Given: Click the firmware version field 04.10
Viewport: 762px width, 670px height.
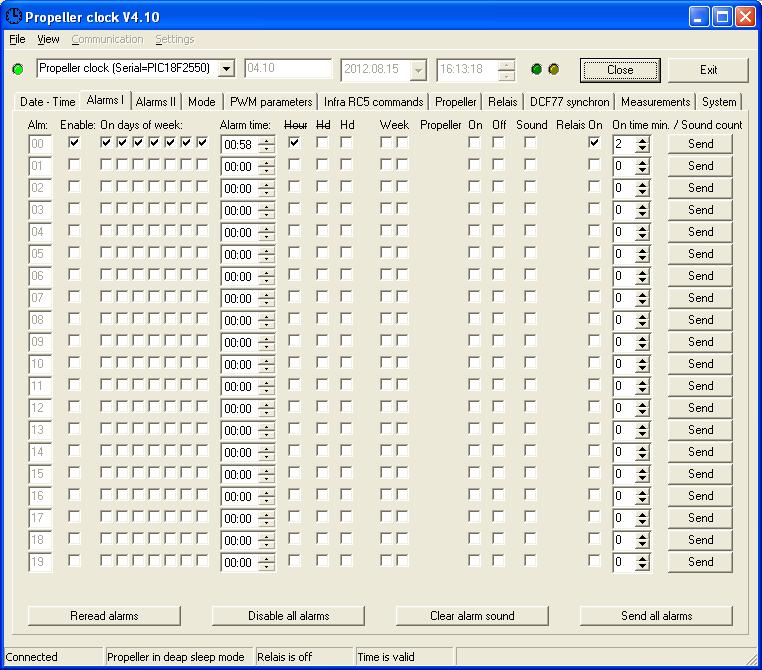Looking at the screenshot, I should tap(288, 69).
